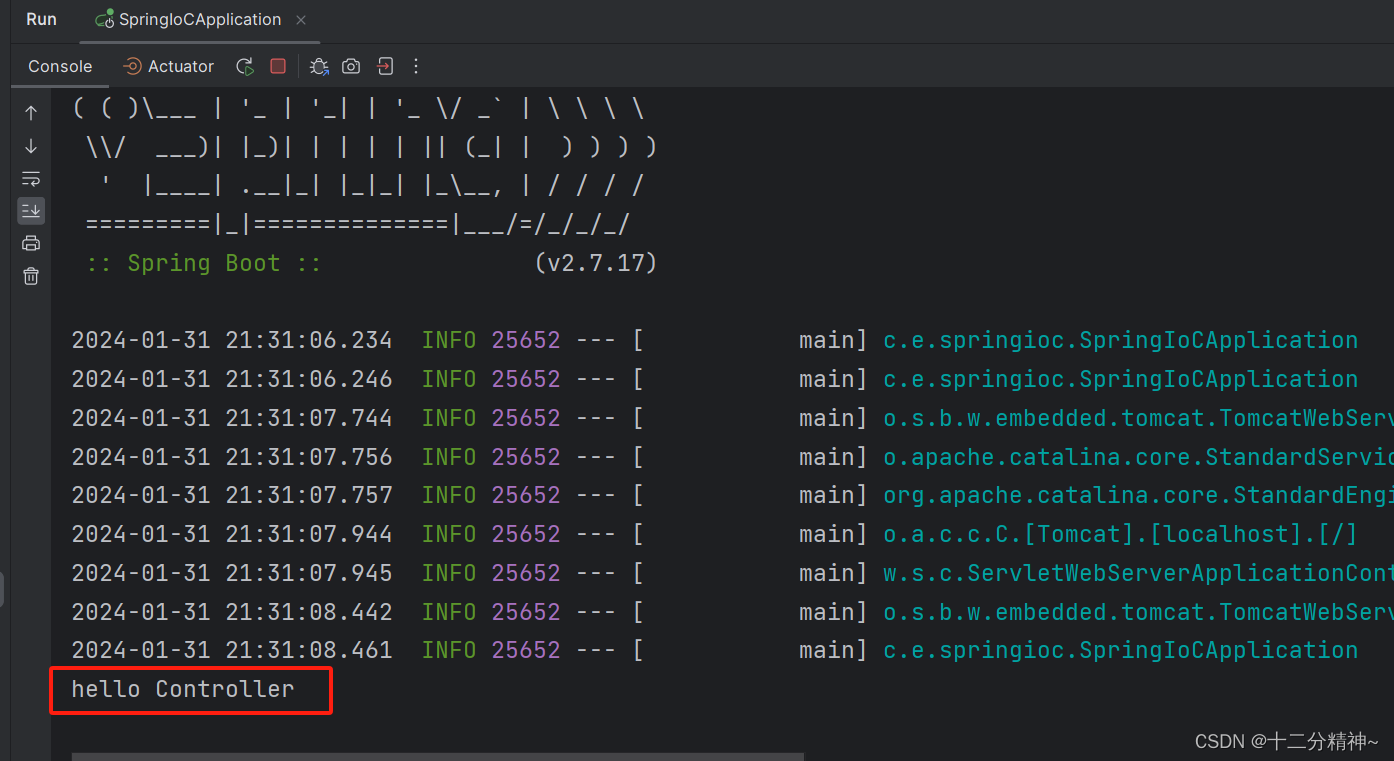Viewport: 1394px width, 761px height.
Task: Click the '(v2.7.17)' version text
Action: pos(596,263)
